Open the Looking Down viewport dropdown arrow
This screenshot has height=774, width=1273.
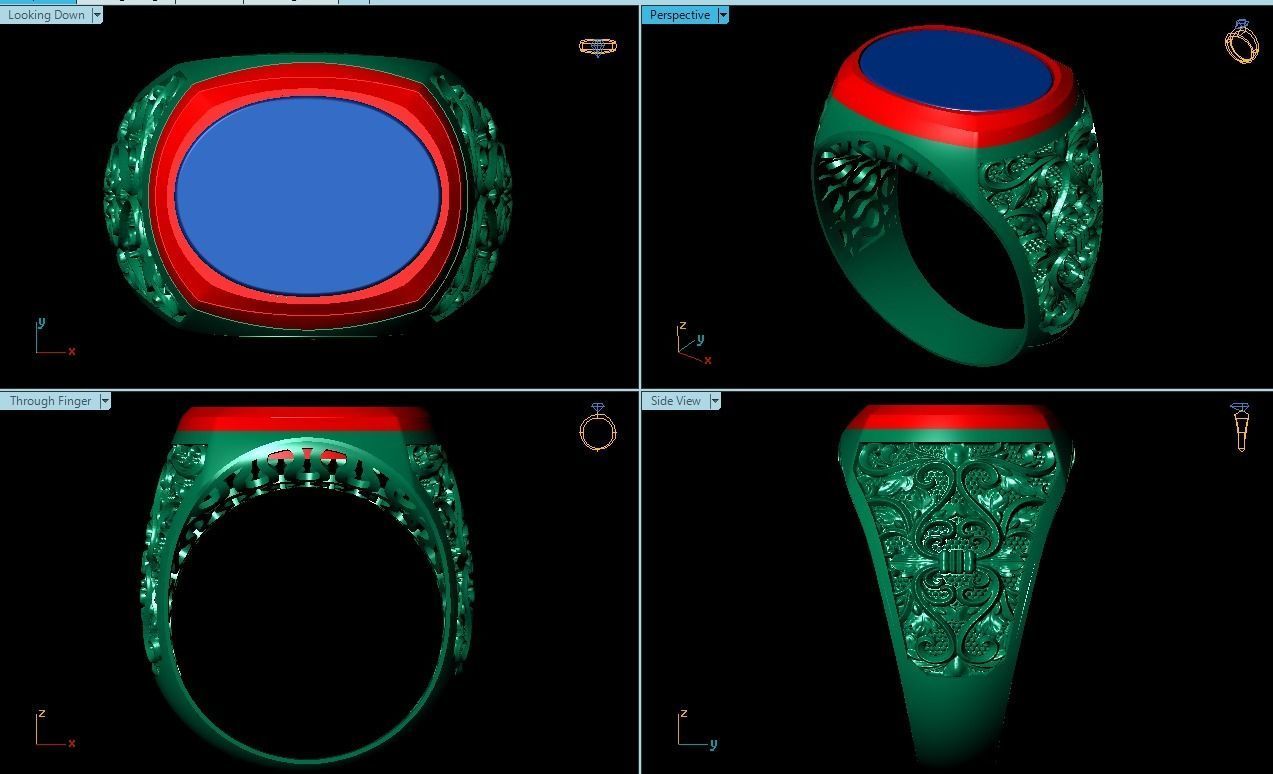pyautogui.click(x=97, y=15)
